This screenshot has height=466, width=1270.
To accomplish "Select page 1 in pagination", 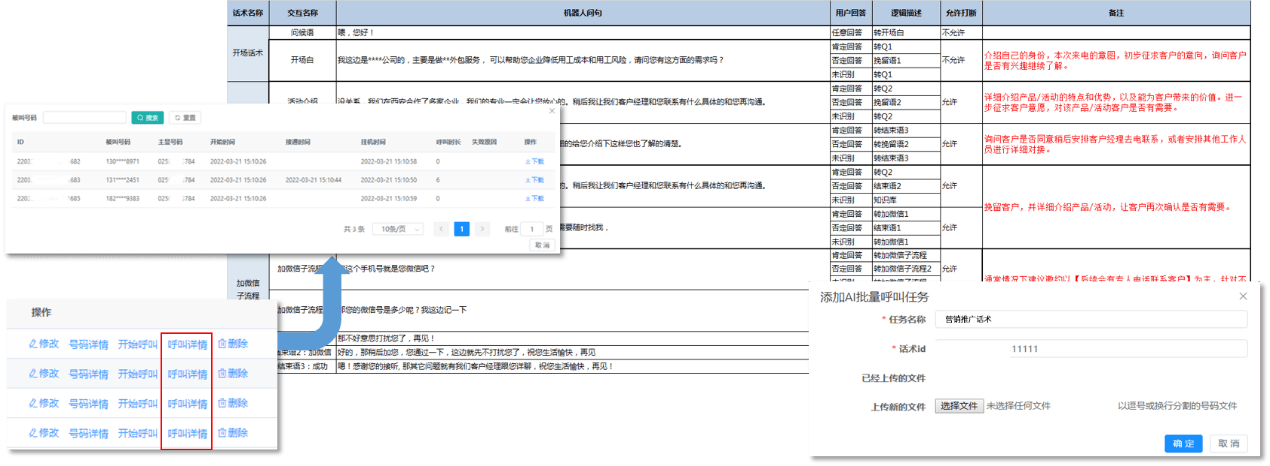I will click(x=462, y=229).
